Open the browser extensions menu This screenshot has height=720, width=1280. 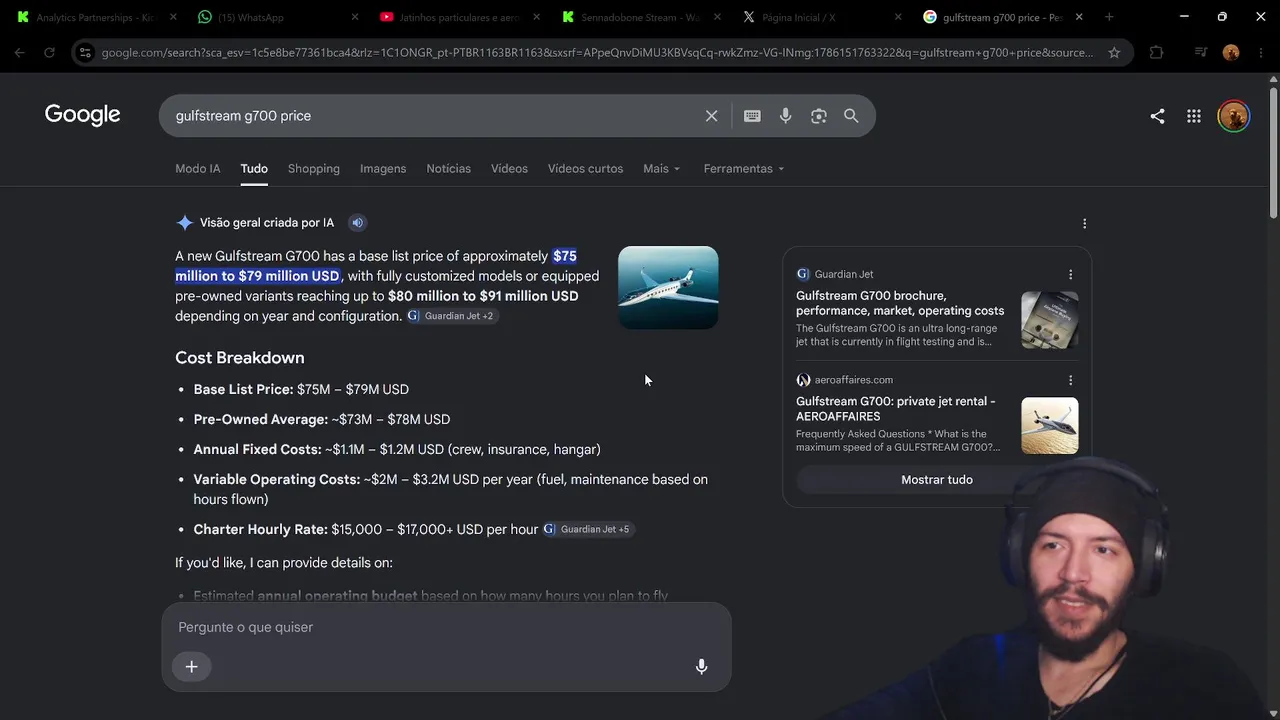click(1156, 53)
